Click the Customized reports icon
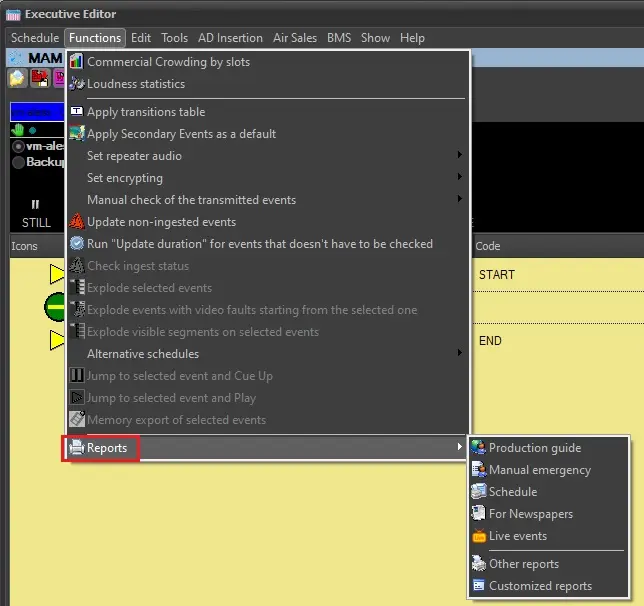The width and height of the screenshot is (644, 606). coord(479,586)
